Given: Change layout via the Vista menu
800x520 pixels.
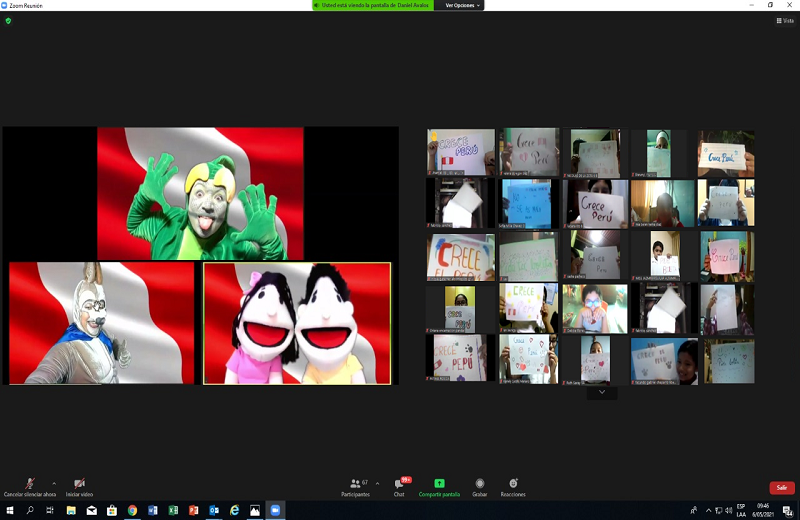Looking at the screenshot, I should (x=785, y=20).
